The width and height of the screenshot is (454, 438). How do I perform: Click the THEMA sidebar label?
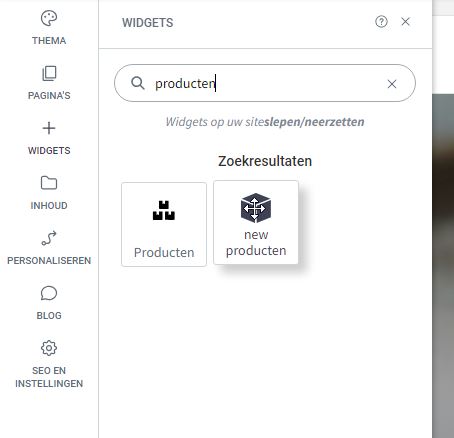49,41
